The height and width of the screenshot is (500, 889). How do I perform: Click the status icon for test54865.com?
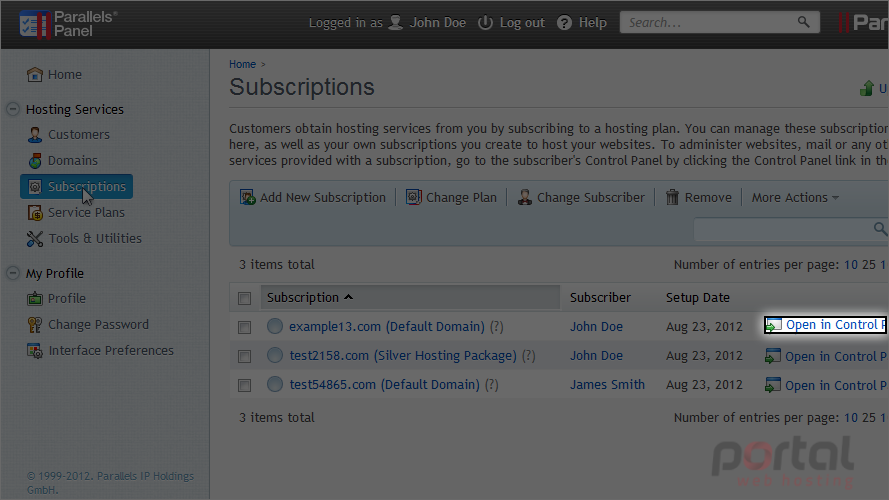pos(274,384)
